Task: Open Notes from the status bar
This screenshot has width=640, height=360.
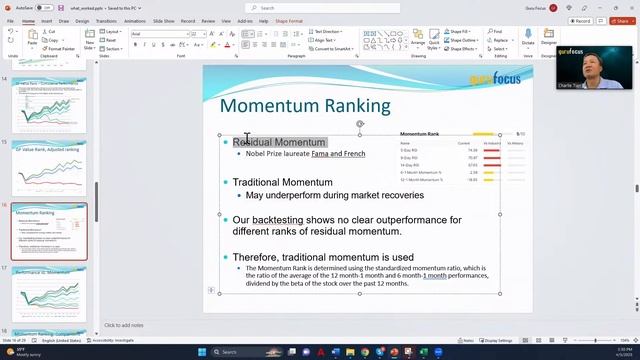Action: 466,340
